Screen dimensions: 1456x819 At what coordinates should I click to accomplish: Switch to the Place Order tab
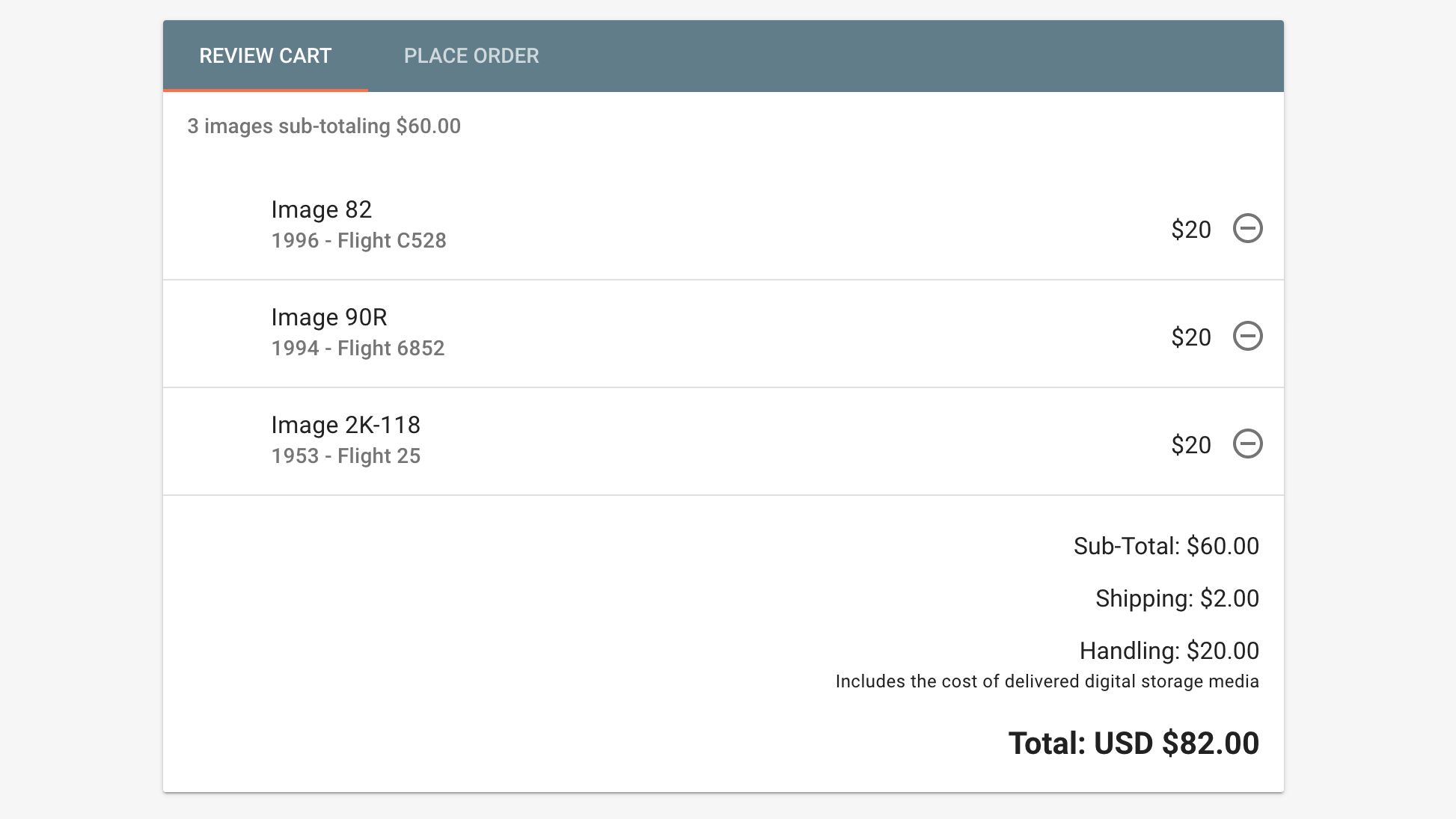pyautogui.click(x=471, y=56)
